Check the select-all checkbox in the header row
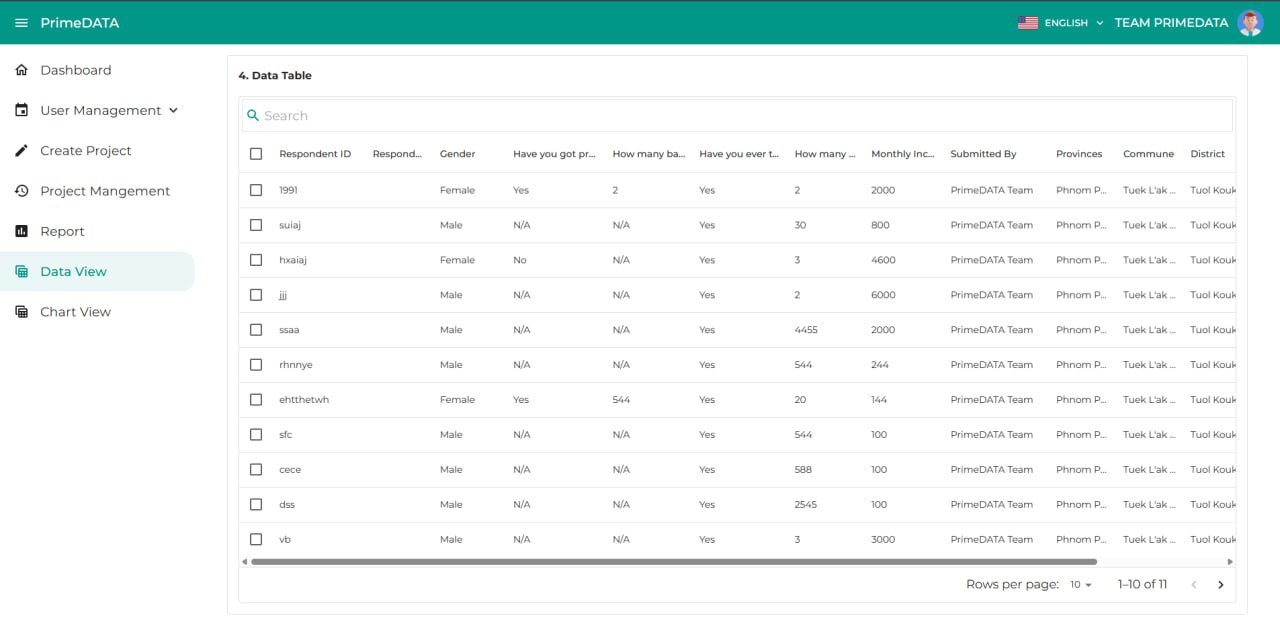 click(x=255, y=154)
